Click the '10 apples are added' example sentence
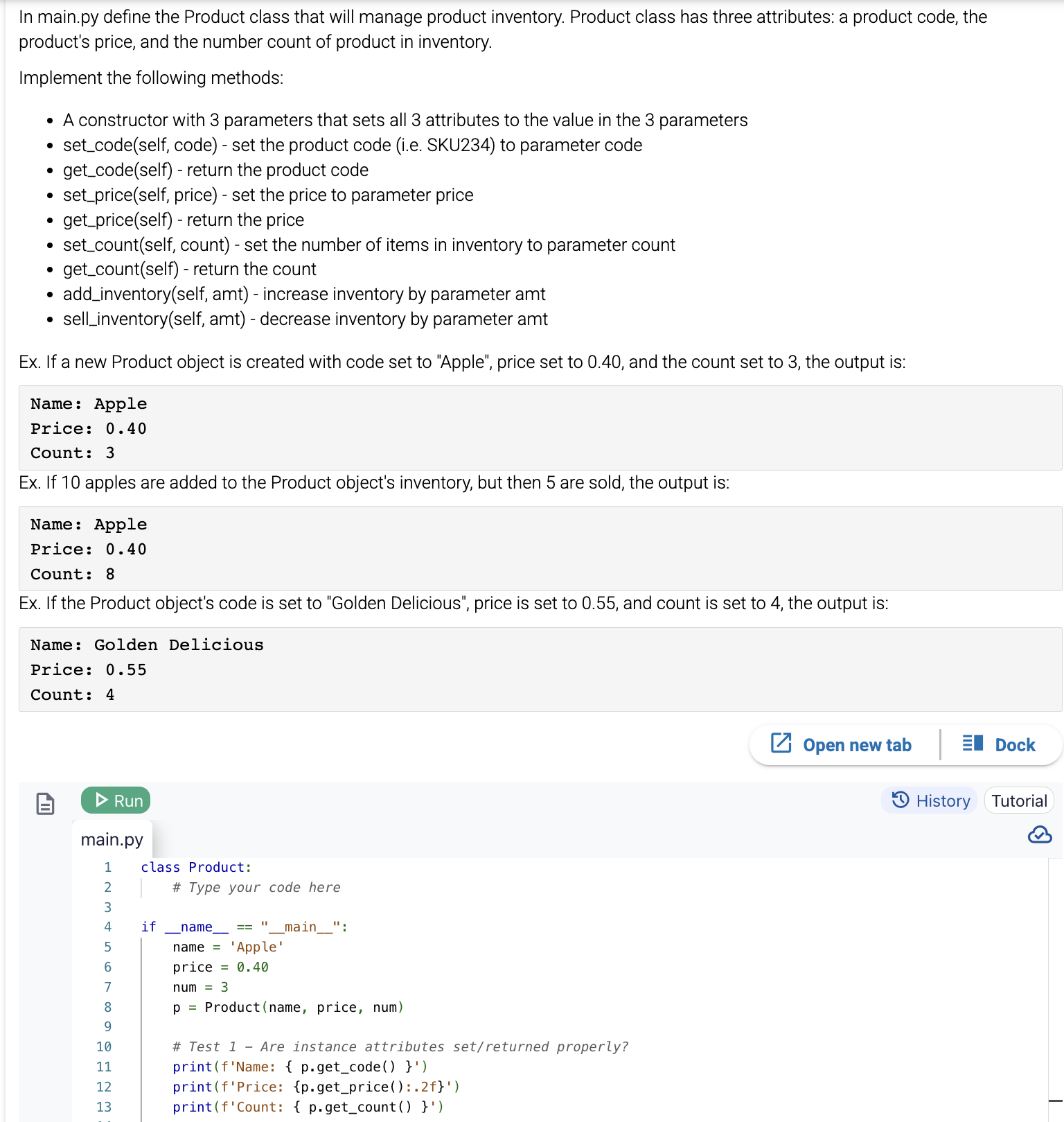Image resolution: width=1064 pixels, height=1122 pixels. coord(374,482)
